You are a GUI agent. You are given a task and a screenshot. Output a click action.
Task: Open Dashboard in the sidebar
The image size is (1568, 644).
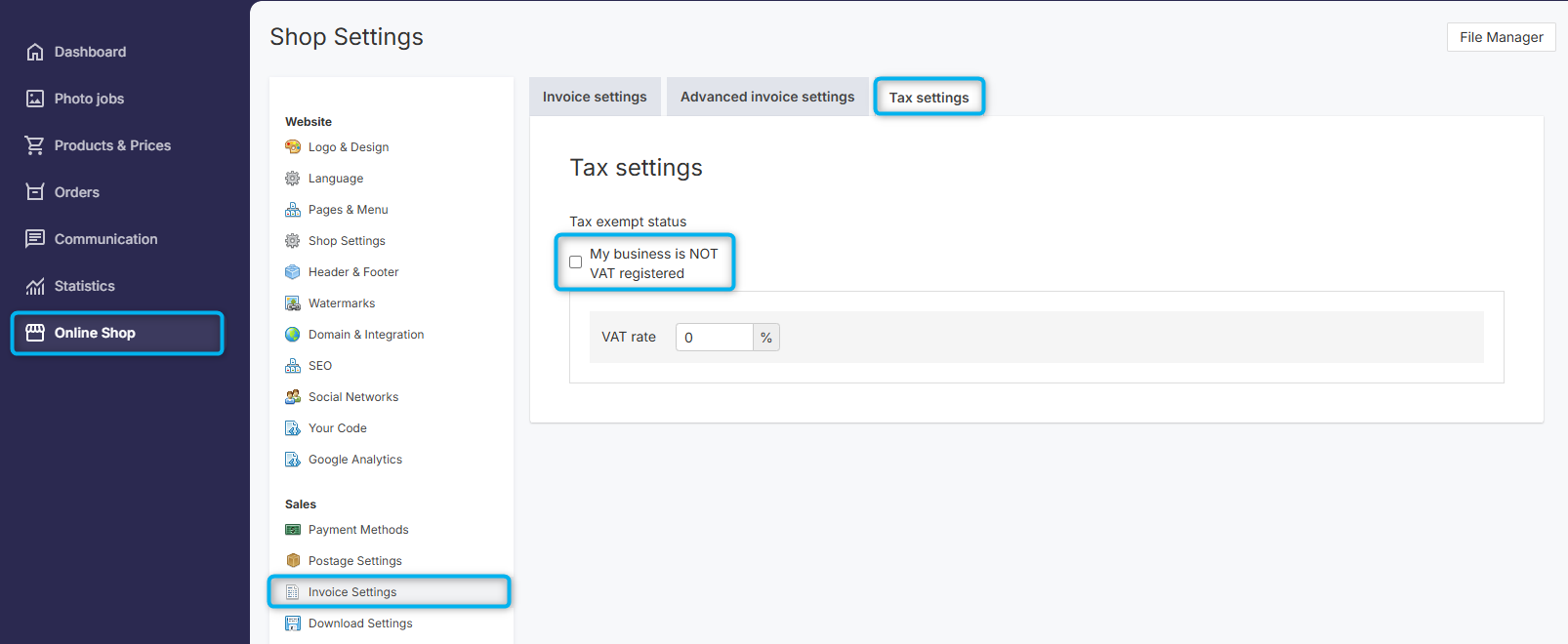tap(90, 52)
